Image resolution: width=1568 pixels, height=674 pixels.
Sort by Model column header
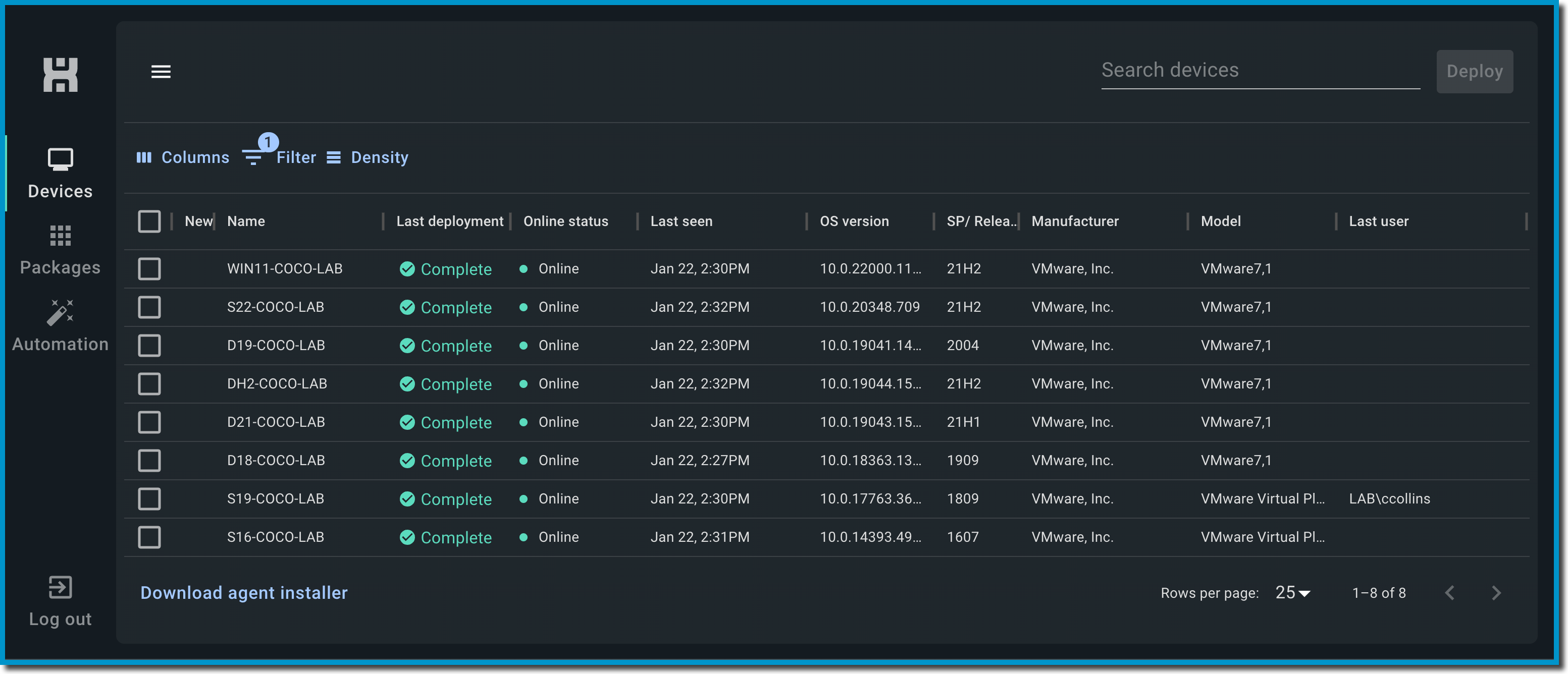[x=1221, y=221]
